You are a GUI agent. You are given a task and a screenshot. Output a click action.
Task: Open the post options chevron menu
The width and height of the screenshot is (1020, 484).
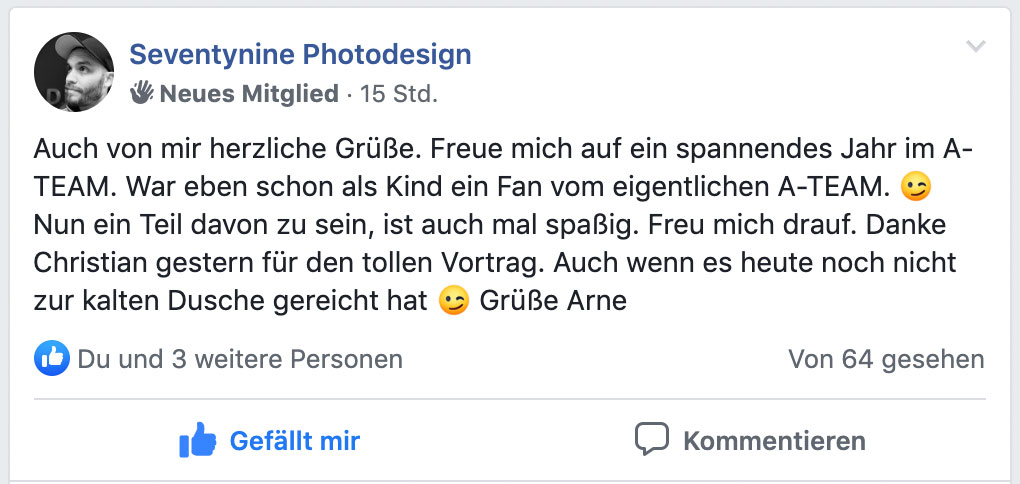coord(976,47)
